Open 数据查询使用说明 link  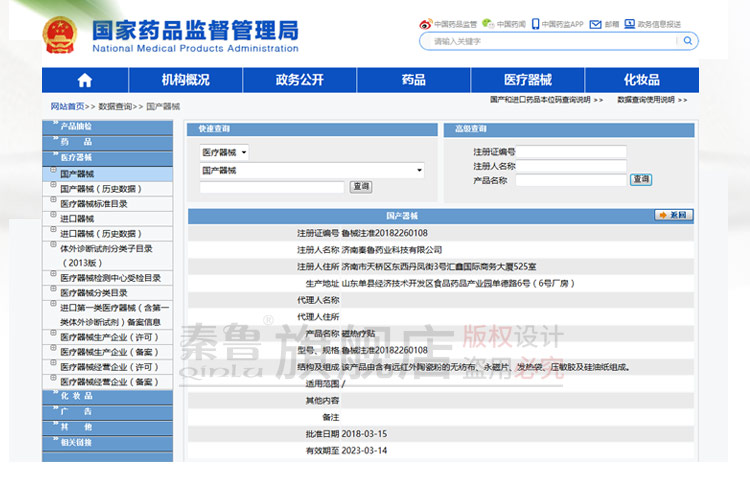pos(646,99)
